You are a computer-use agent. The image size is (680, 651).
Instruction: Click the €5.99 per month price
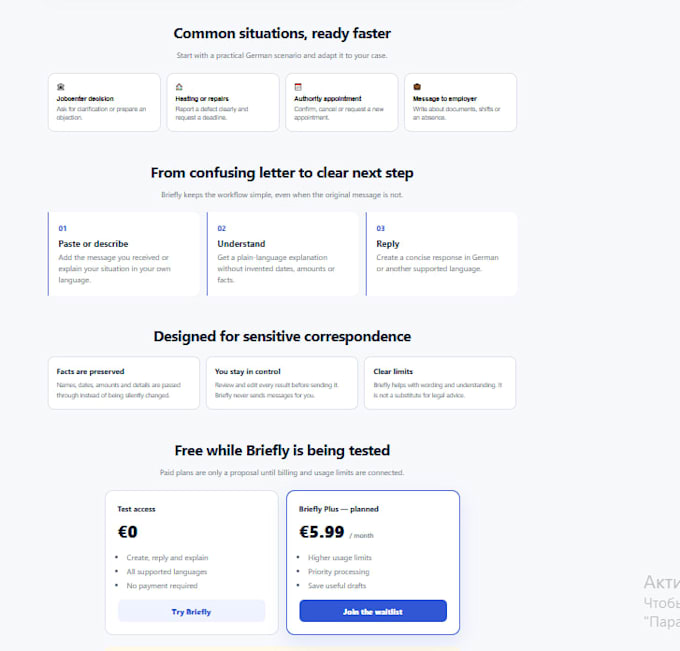point(336,532)
